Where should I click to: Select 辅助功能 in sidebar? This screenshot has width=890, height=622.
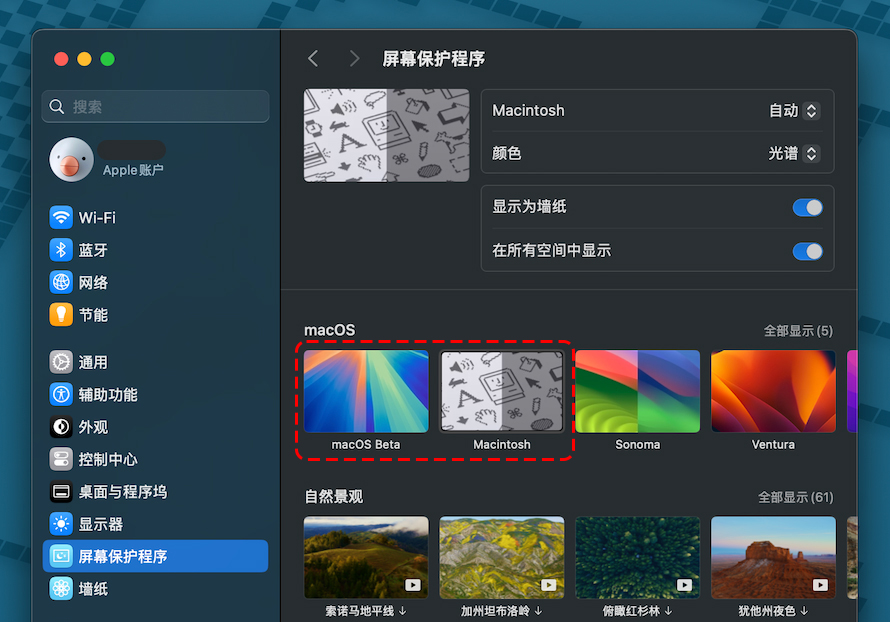coord(155,394)
